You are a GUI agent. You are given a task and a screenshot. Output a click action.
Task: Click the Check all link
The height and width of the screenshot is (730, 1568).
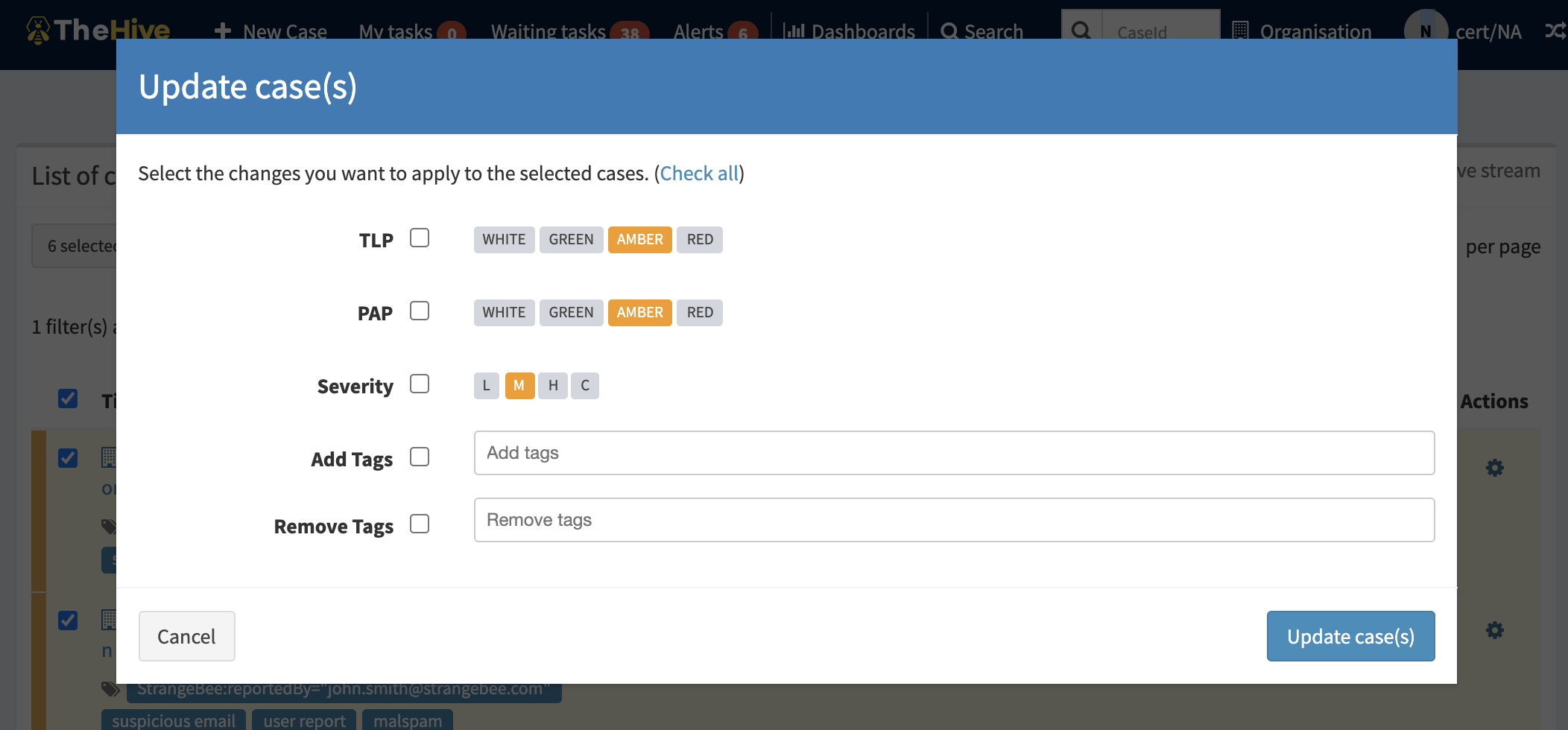[699, 174]
